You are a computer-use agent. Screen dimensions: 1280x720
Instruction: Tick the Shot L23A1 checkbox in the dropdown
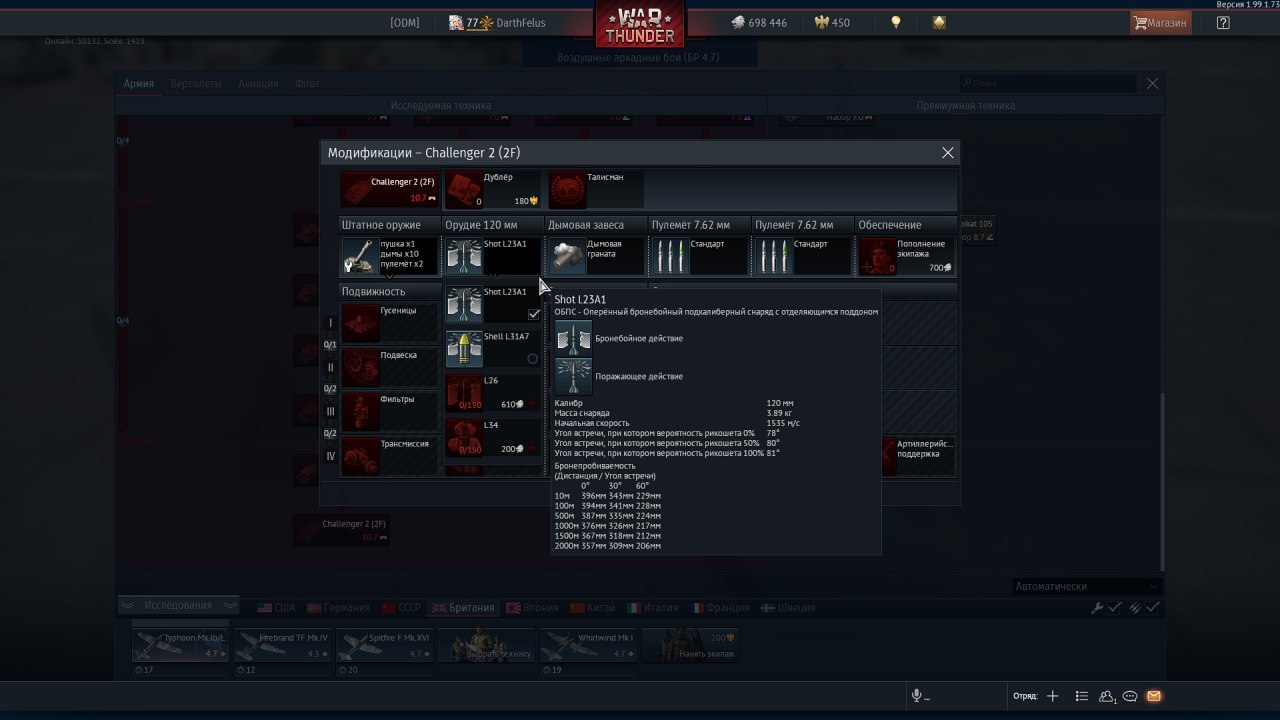534,314
